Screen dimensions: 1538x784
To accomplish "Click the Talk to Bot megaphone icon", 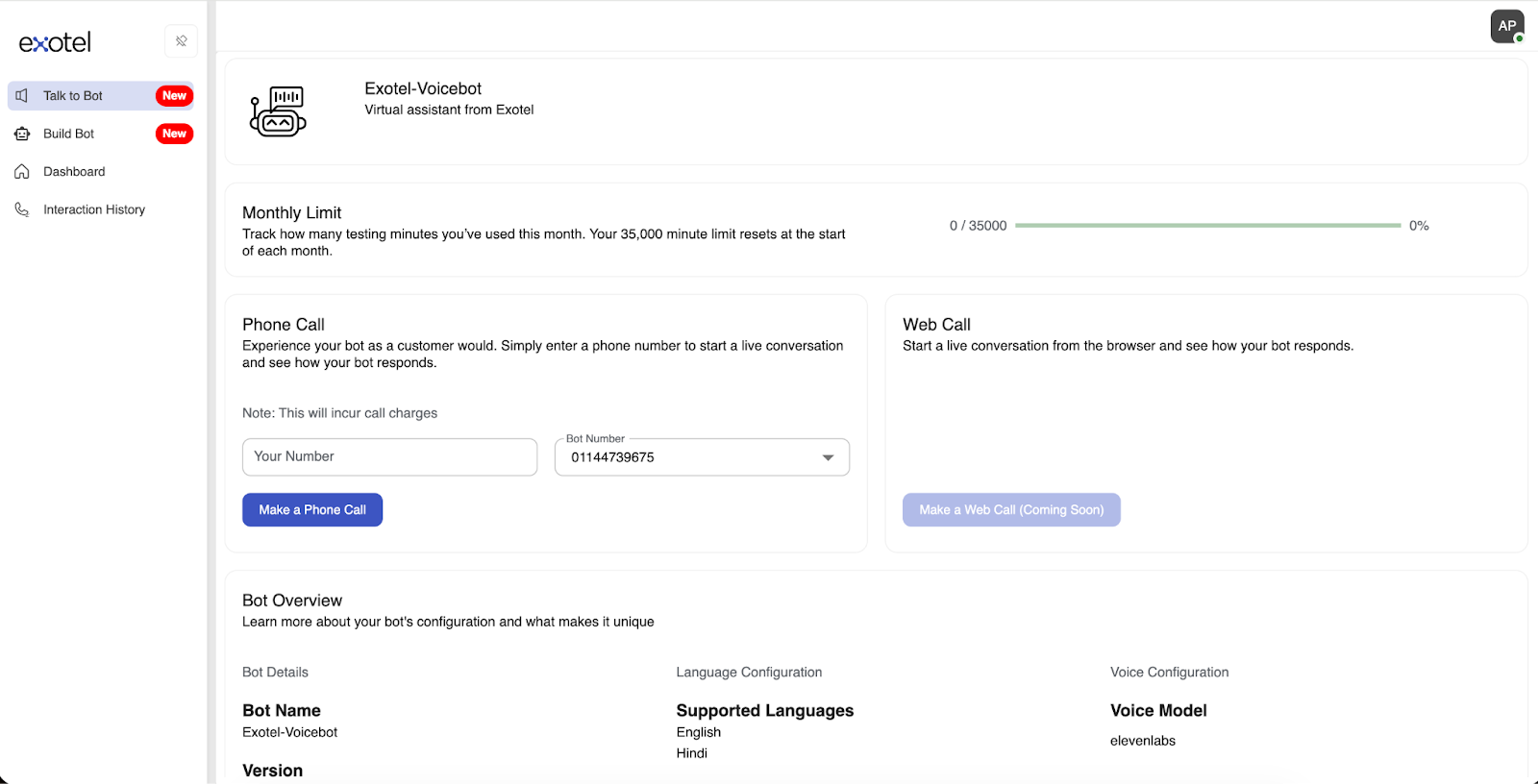I will pyautogui.click(x=22, y=96).
